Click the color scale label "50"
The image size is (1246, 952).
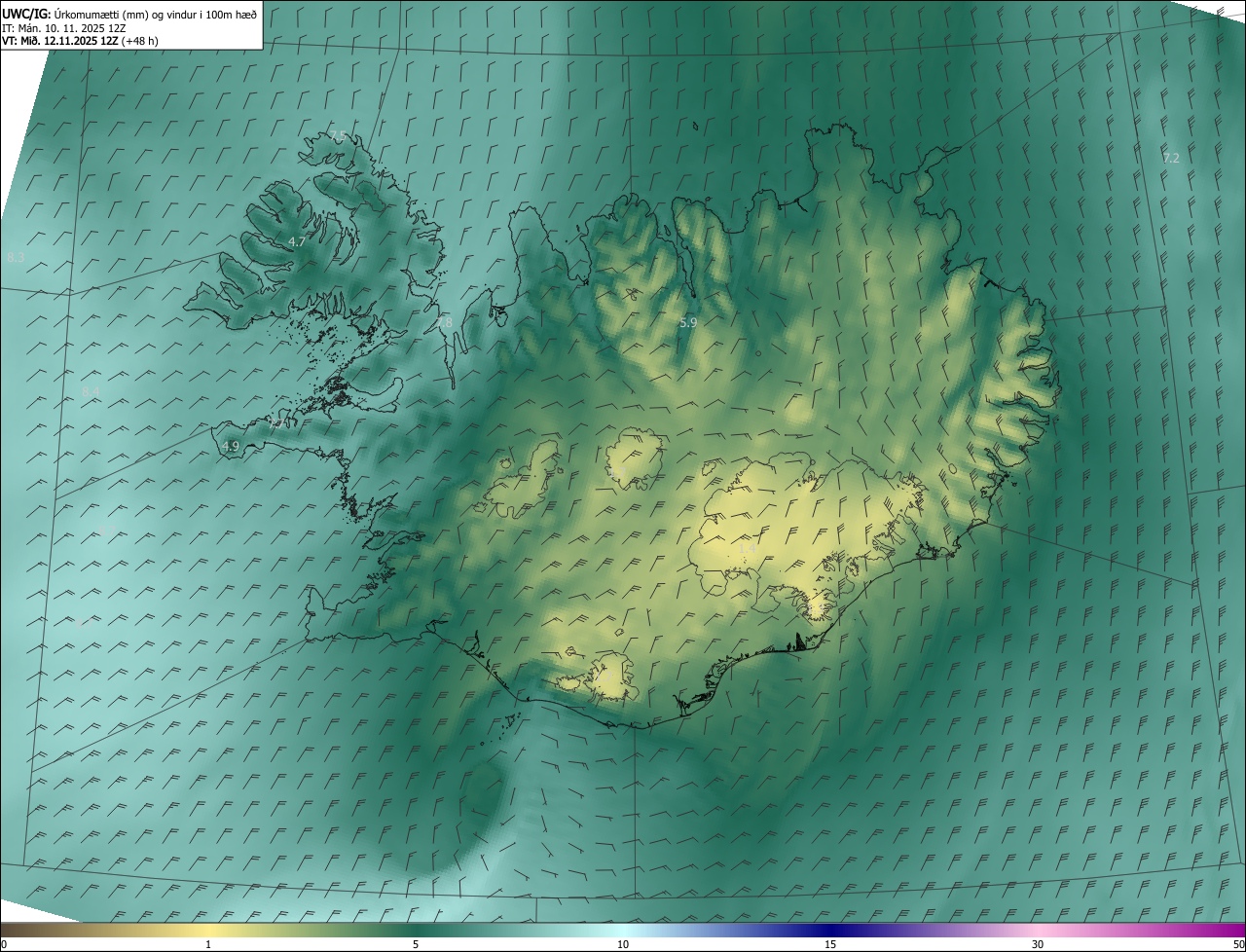[x=1238, y=944]
